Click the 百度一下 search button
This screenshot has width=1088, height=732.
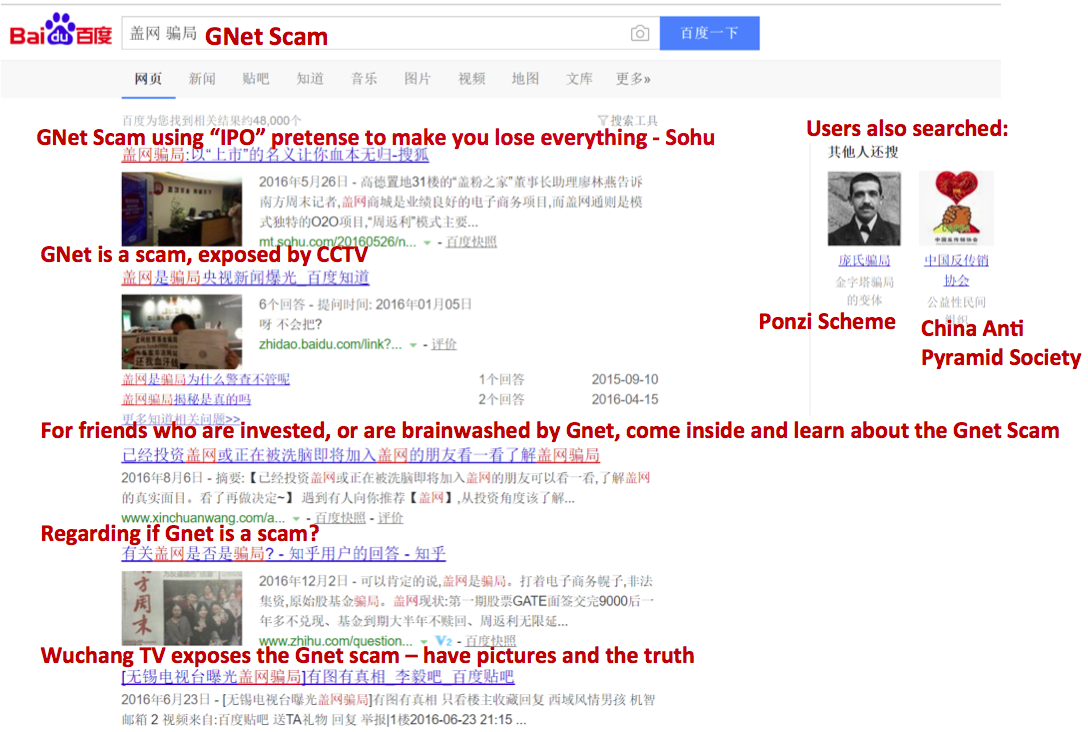[x=709, y=33]
